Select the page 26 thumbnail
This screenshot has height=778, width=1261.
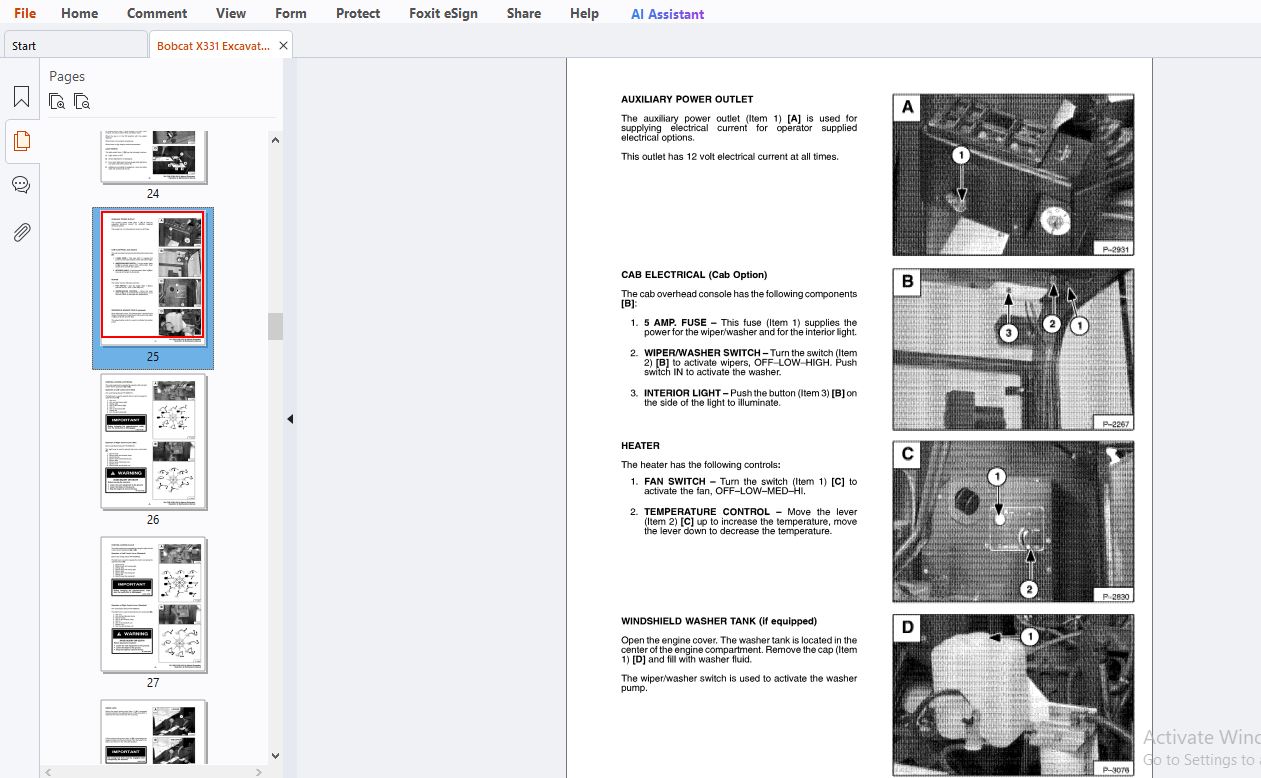click(x=154, y=442)
